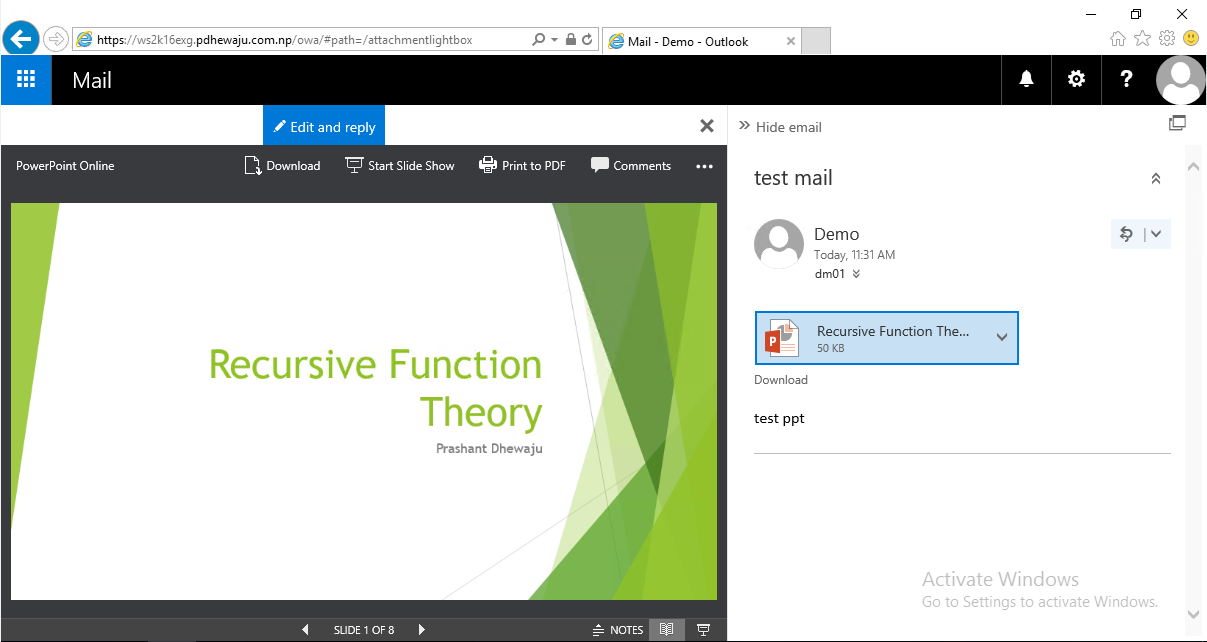The image size is (1207, 642).
Task: Open the Settings gear icon
Action: tap(1076, 79)
